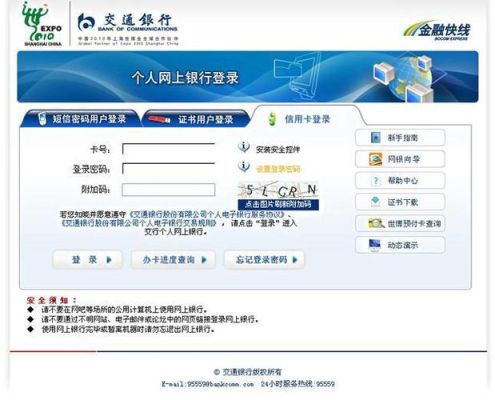Click the 登录密码 input field
The height and width of the screenshot is (400, 495).
(168, 169)
